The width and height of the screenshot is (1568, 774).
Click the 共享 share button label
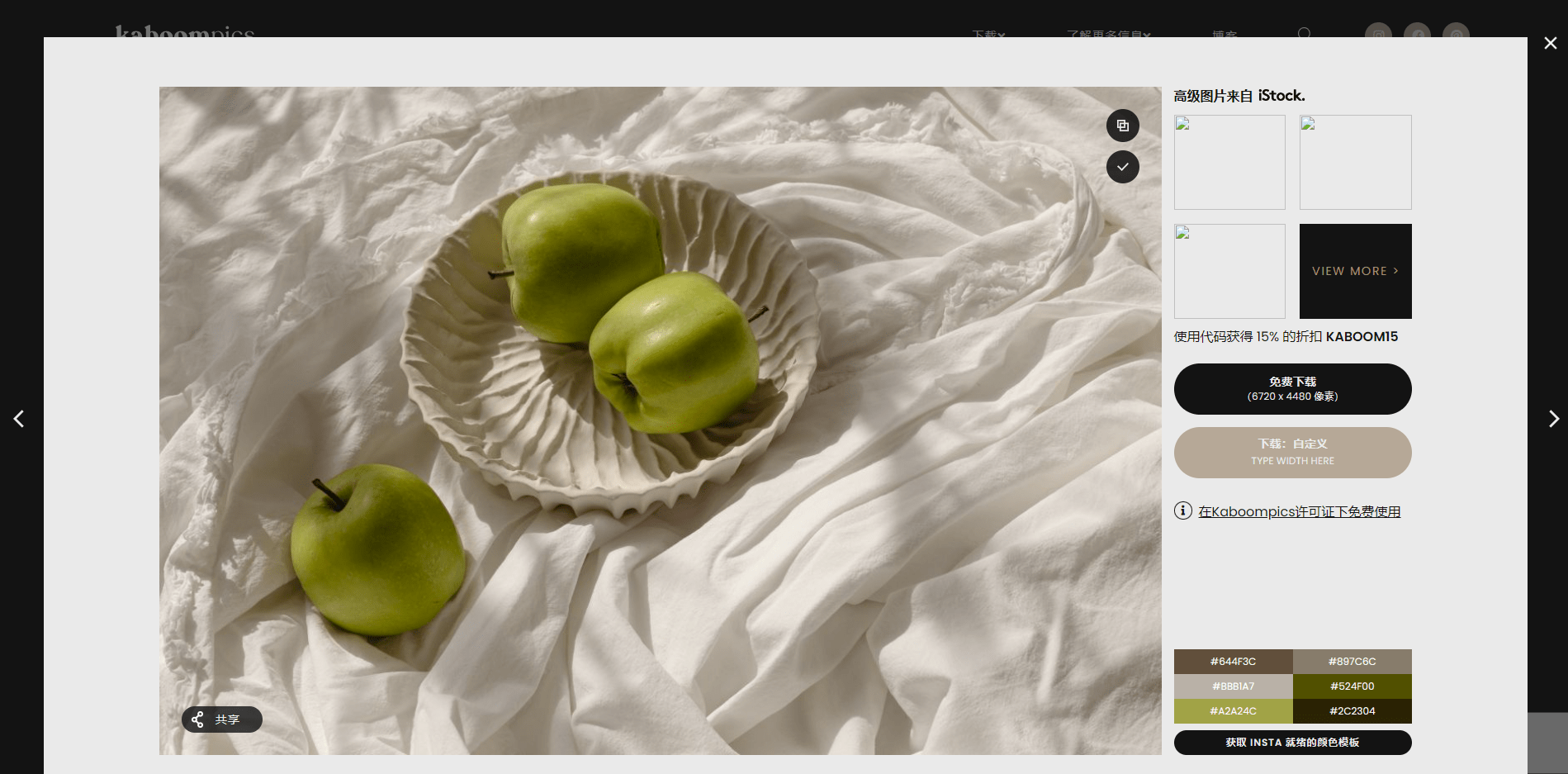227,719
